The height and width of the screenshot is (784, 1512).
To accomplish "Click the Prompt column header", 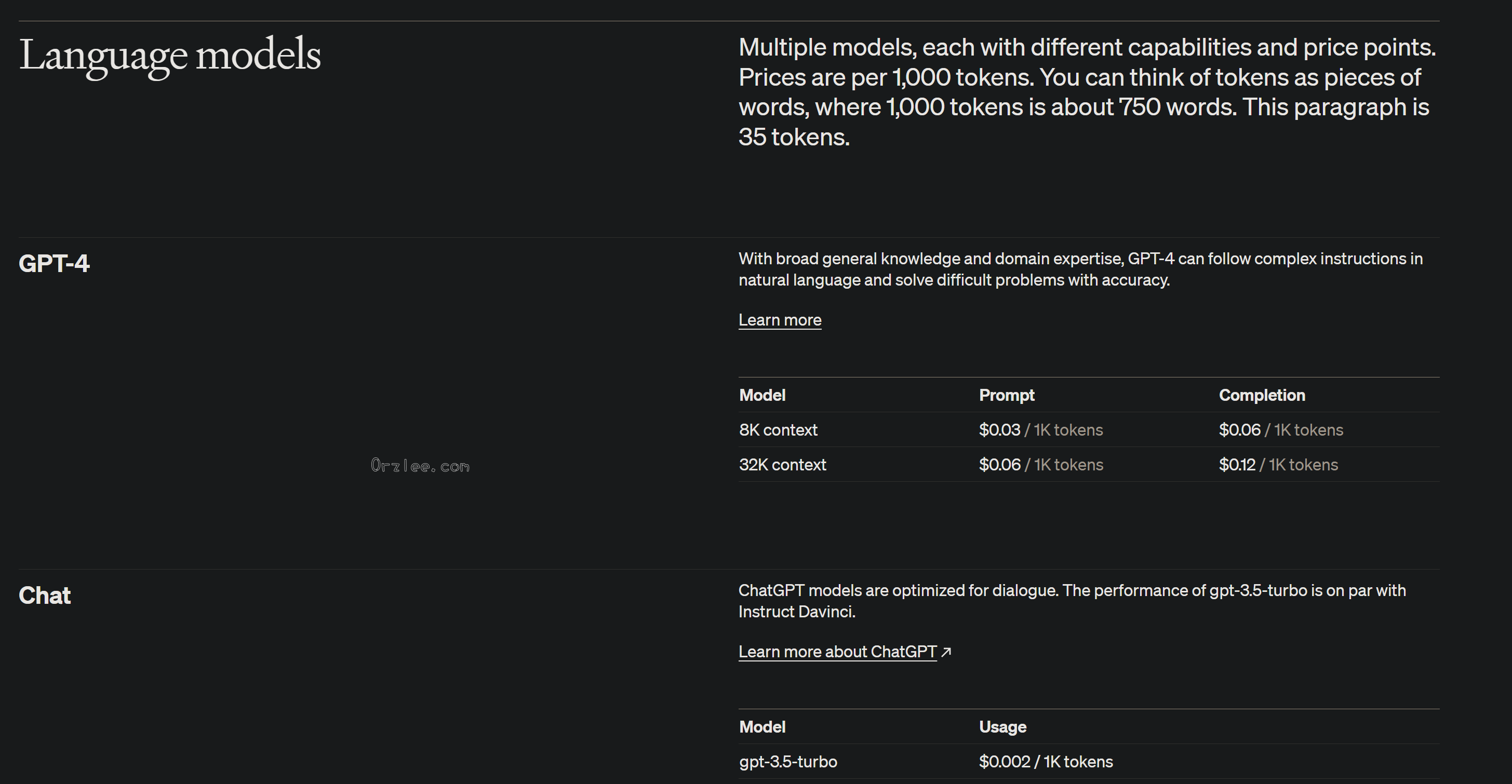I will pos(1007,395).
